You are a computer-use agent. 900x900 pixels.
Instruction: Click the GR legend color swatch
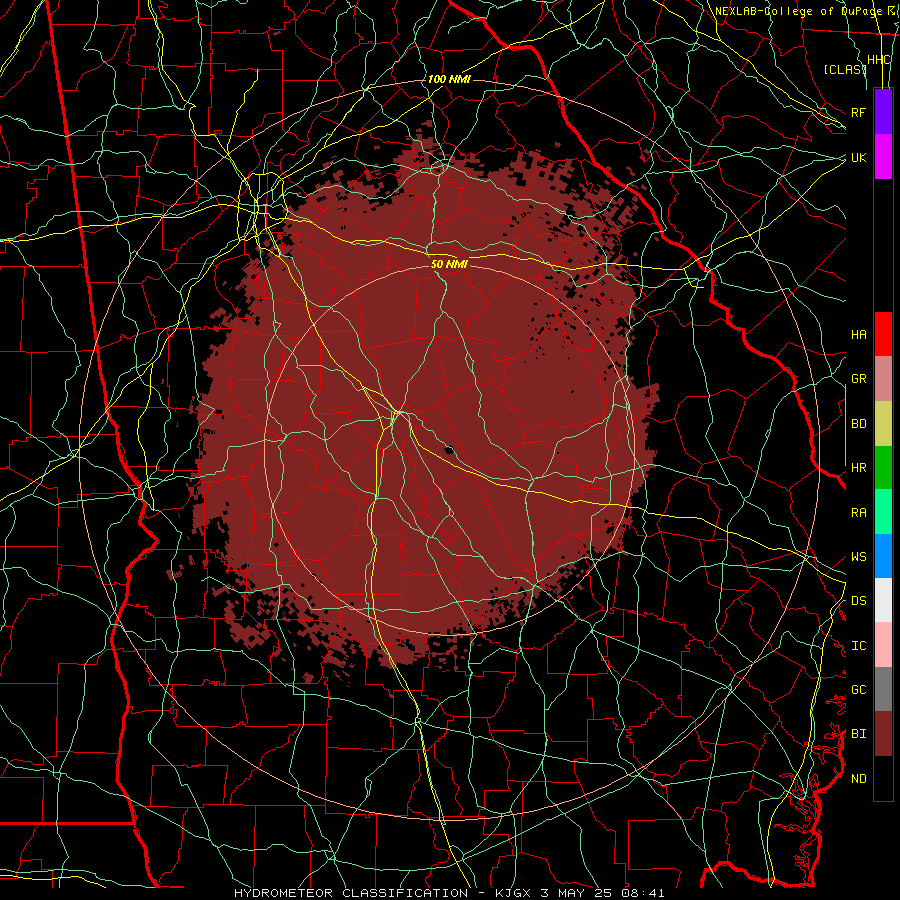883,378
